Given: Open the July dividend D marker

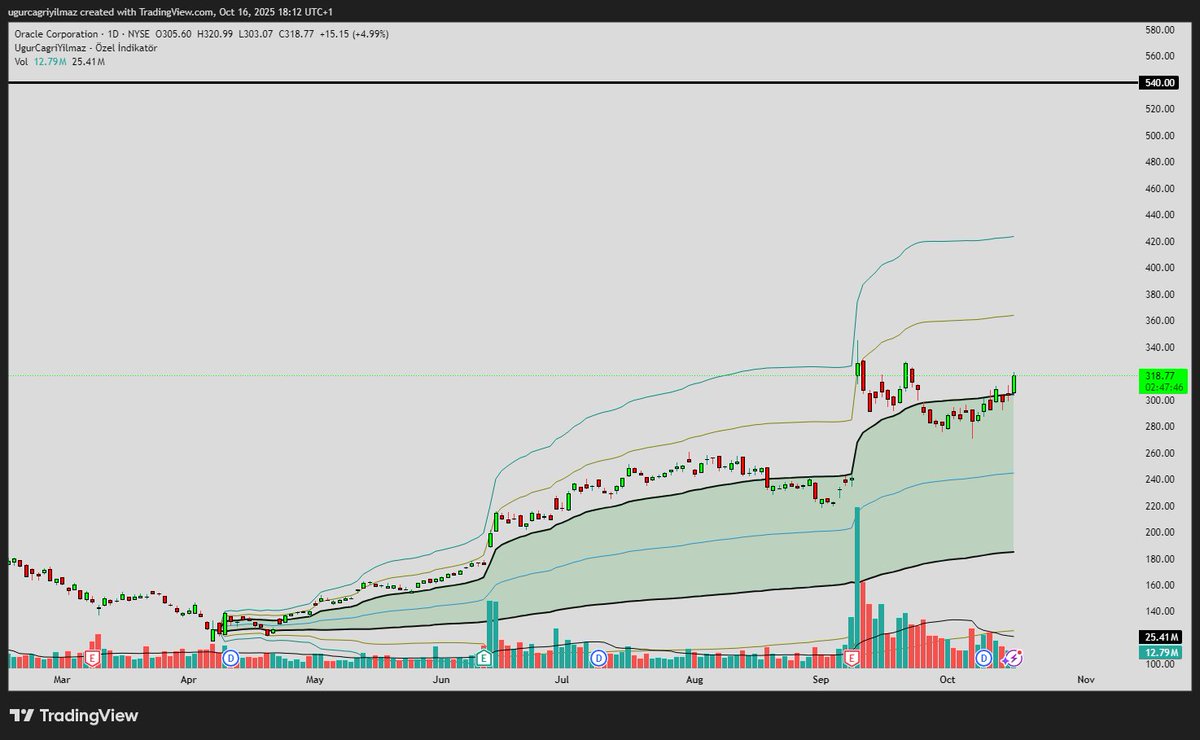Looking at the screenshot, I should click(599, 658).
